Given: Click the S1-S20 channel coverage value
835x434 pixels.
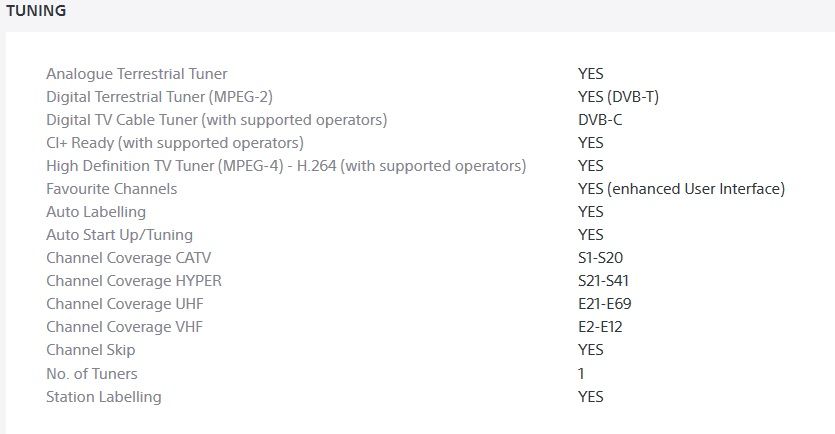Looking at the screenshot, I should click(x=600, y=258).
